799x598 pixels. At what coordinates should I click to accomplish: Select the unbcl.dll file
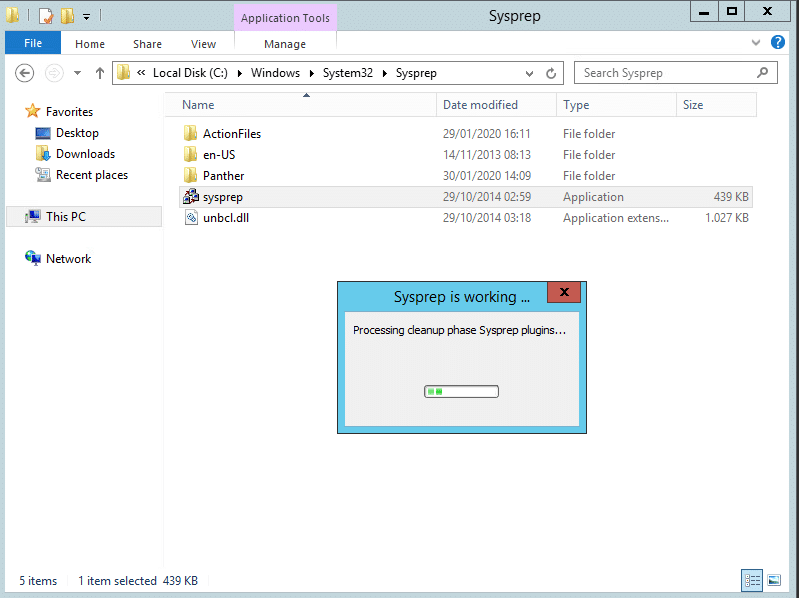coord(225,218)
